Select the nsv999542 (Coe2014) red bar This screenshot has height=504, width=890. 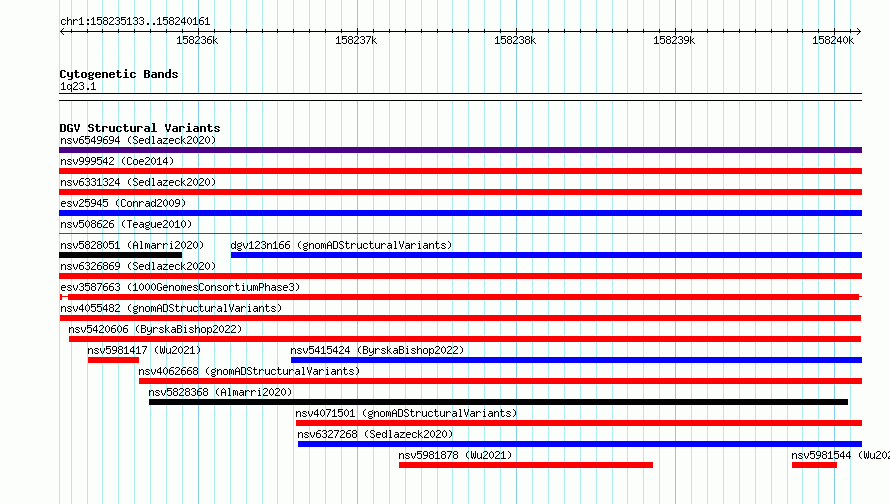point(460,171)
